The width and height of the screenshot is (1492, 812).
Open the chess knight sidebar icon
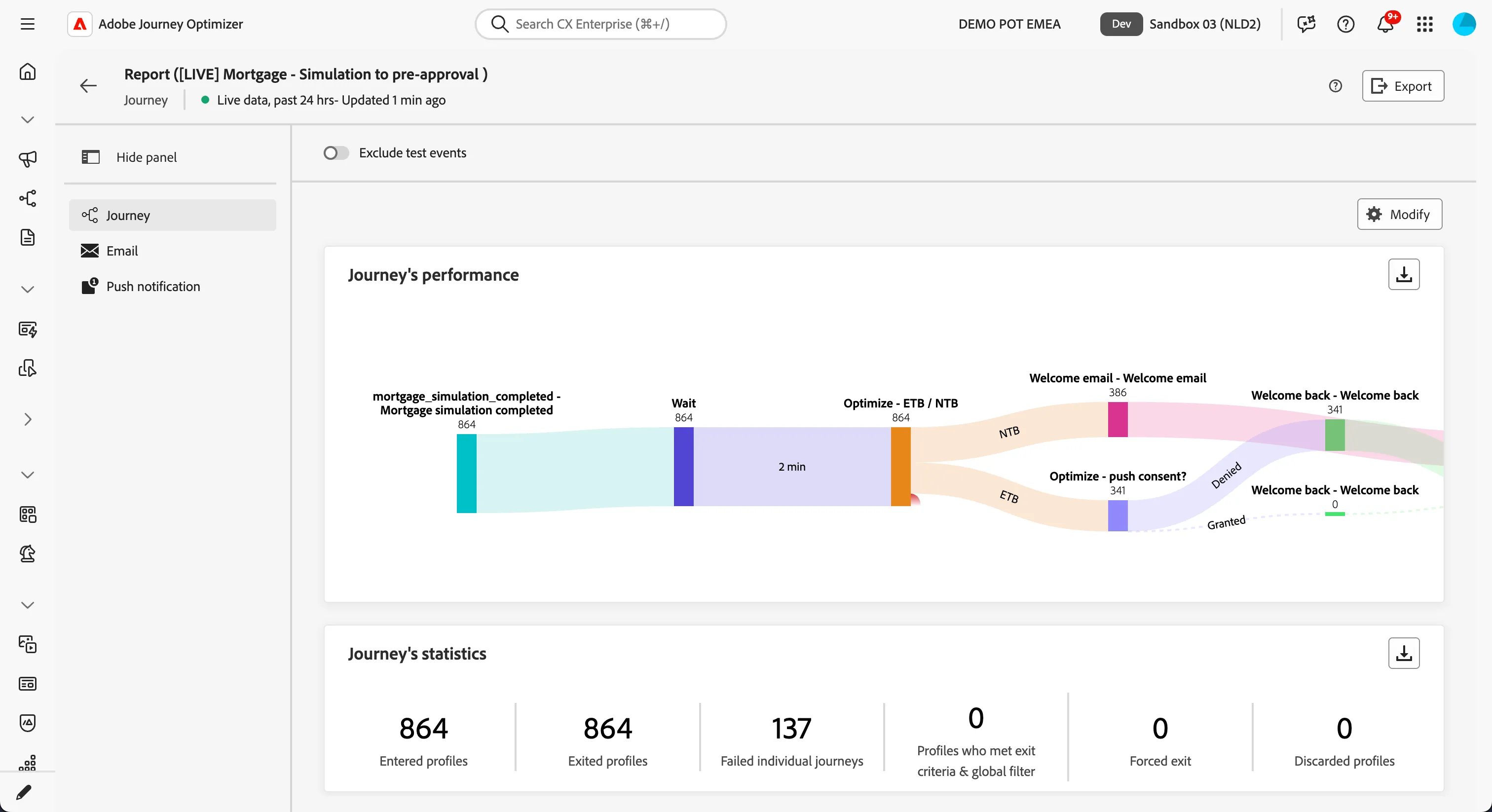point(27,554)
